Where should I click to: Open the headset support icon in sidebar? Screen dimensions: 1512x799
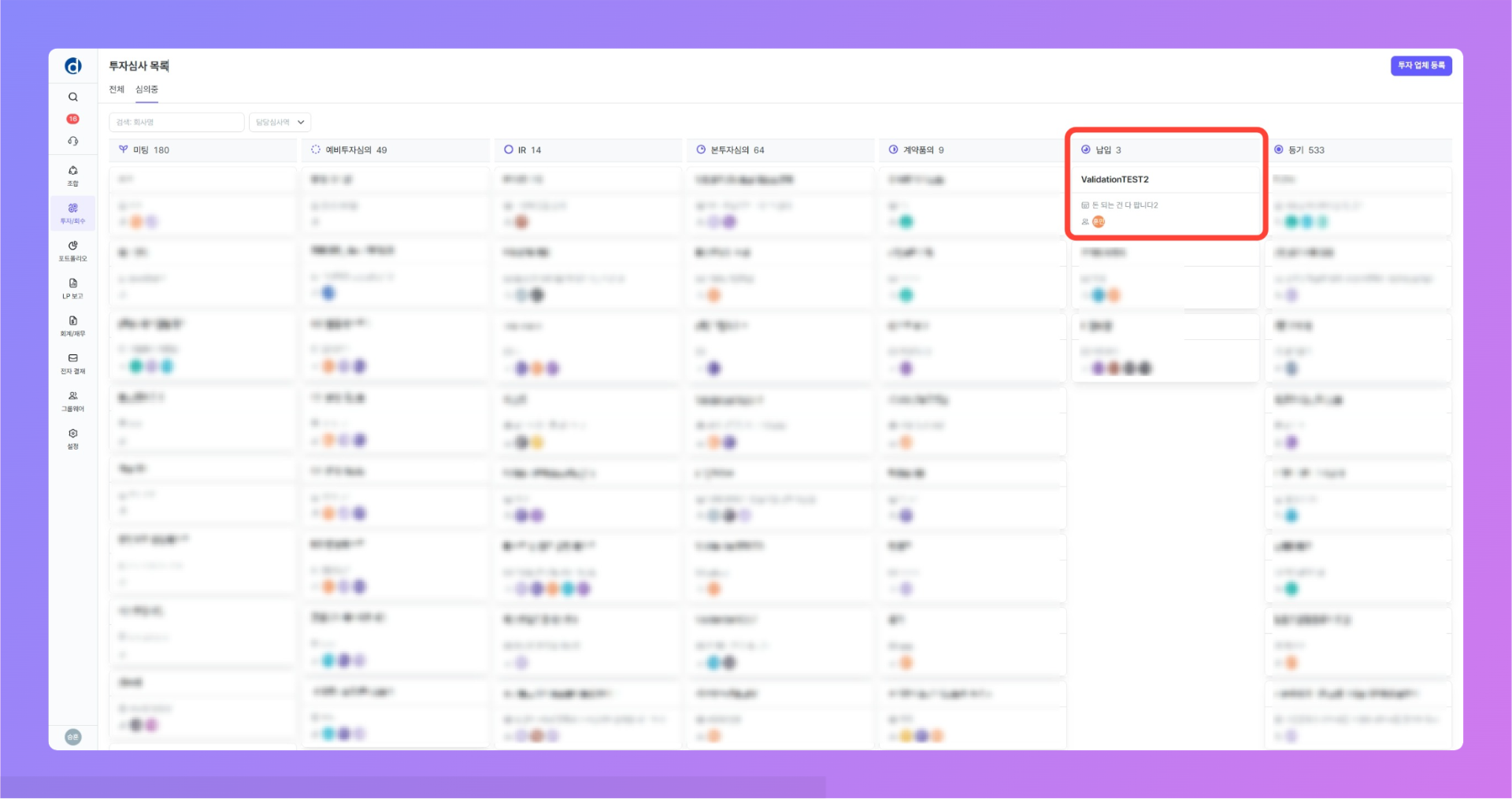(72, 141)
